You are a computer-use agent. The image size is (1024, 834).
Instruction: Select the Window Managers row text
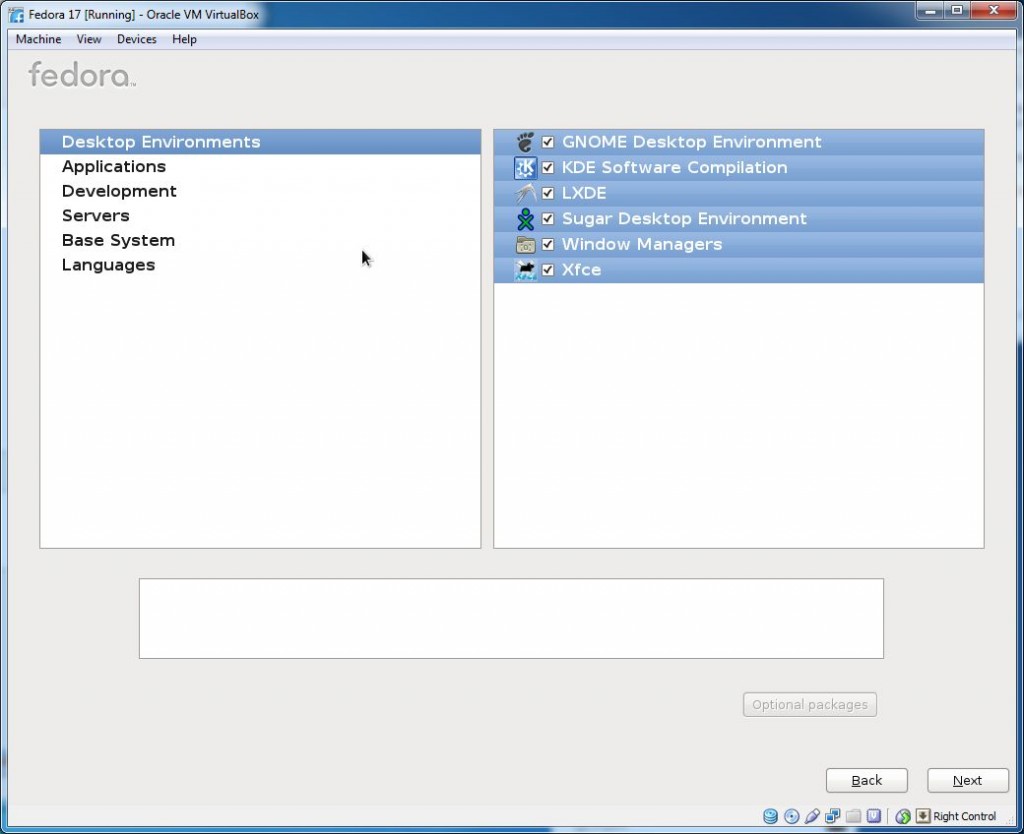(x=642, y=244)
